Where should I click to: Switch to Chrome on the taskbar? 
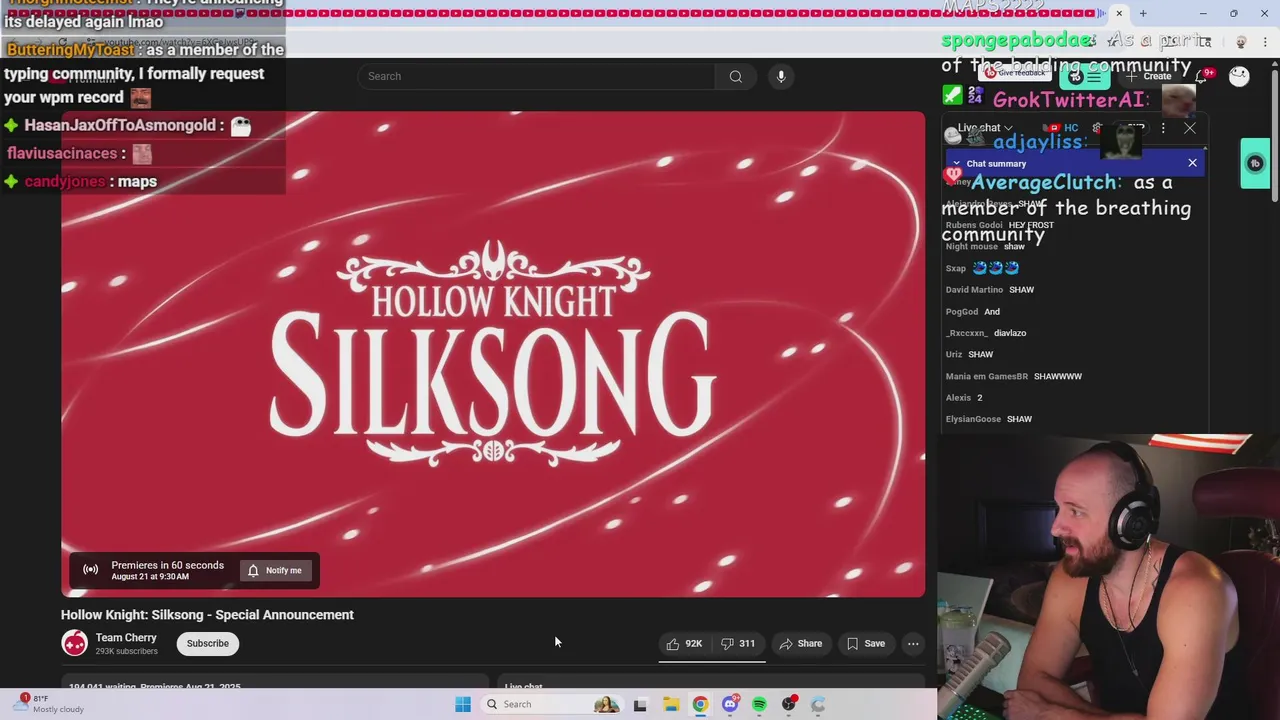pyautogui.click(x=700, y=704)
